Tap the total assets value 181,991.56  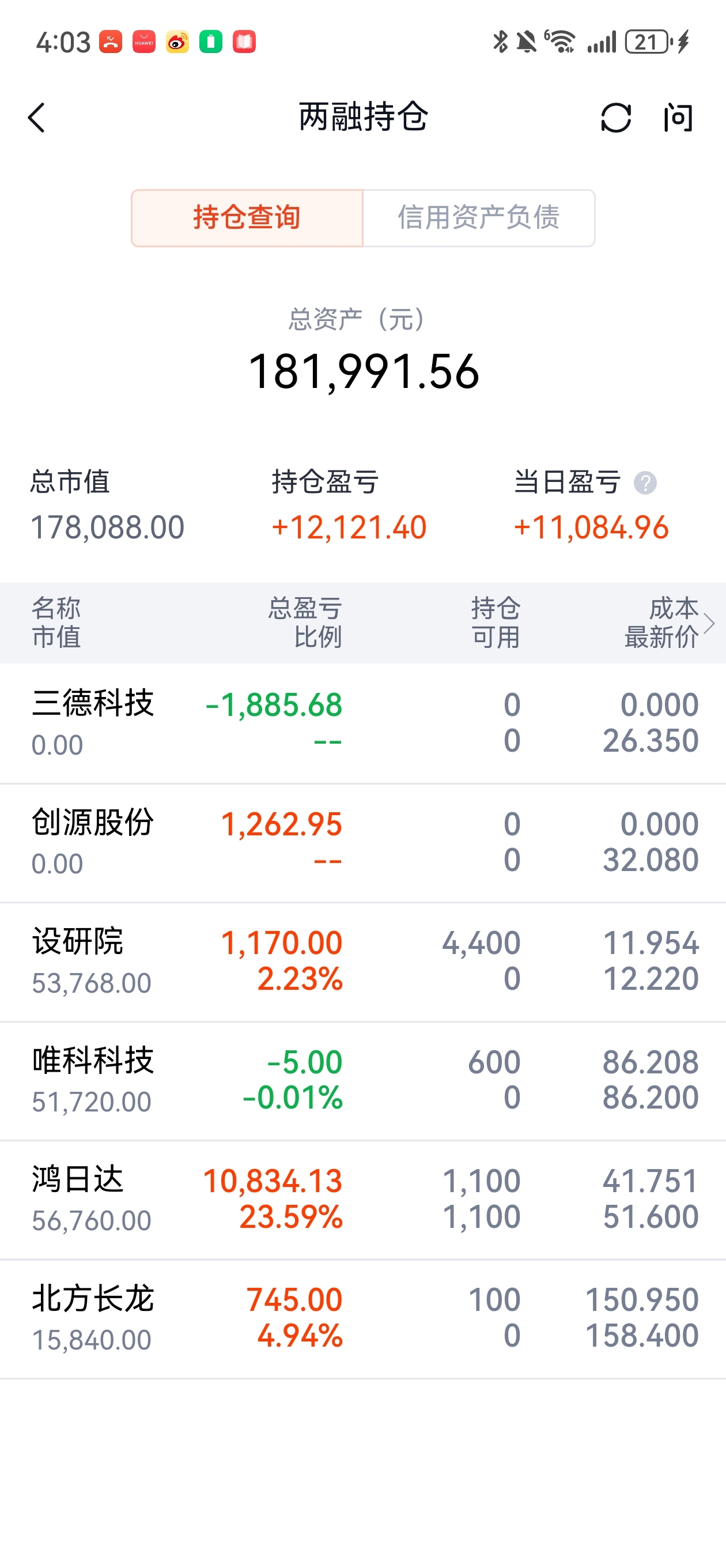tap(364, 371)
